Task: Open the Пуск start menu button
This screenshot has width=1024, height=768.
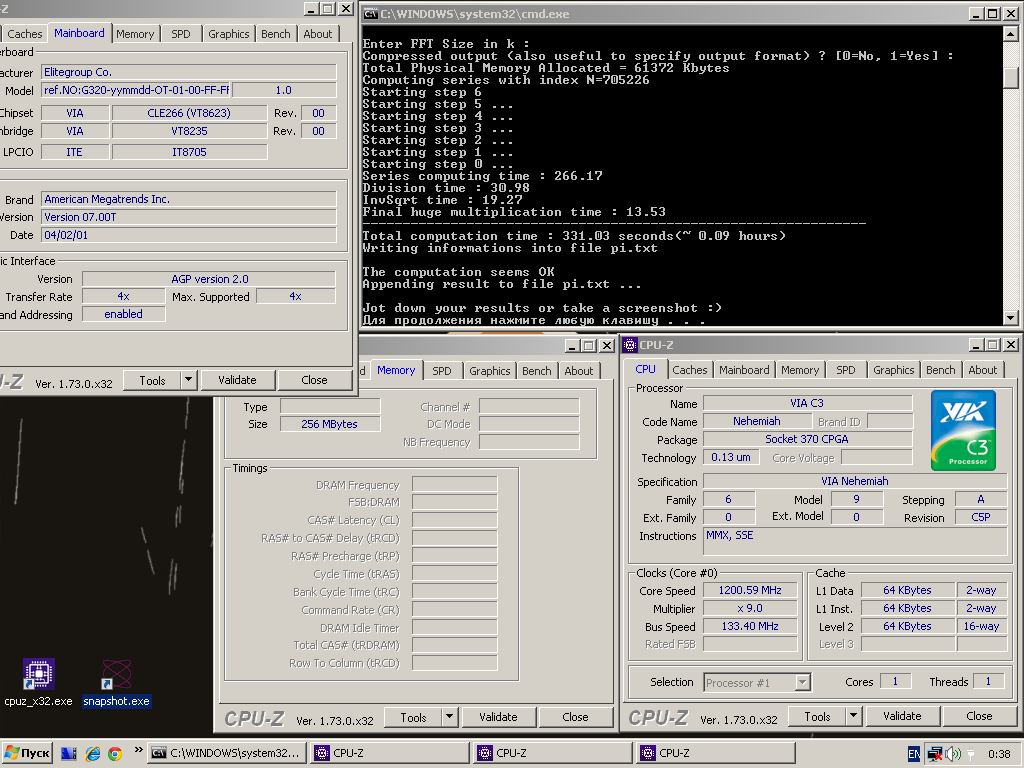Action: 27,753
